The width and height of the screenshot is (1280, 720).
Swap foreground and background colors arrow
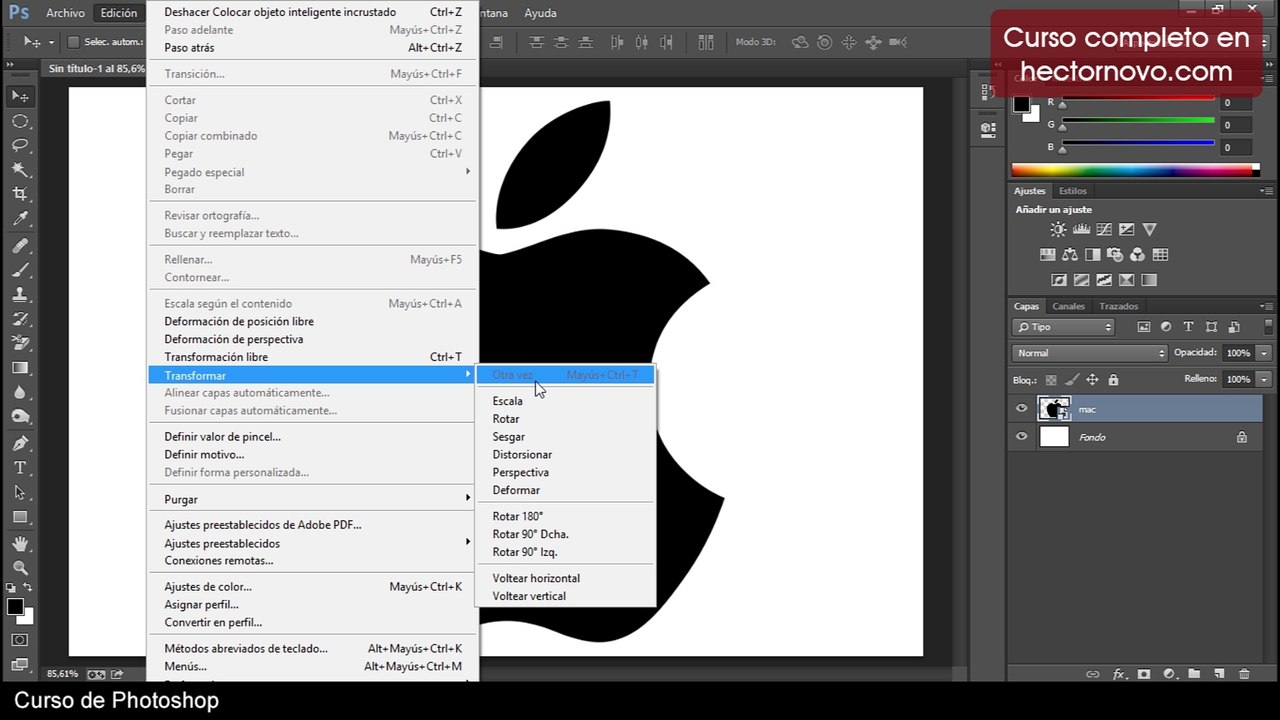[28, 588]
